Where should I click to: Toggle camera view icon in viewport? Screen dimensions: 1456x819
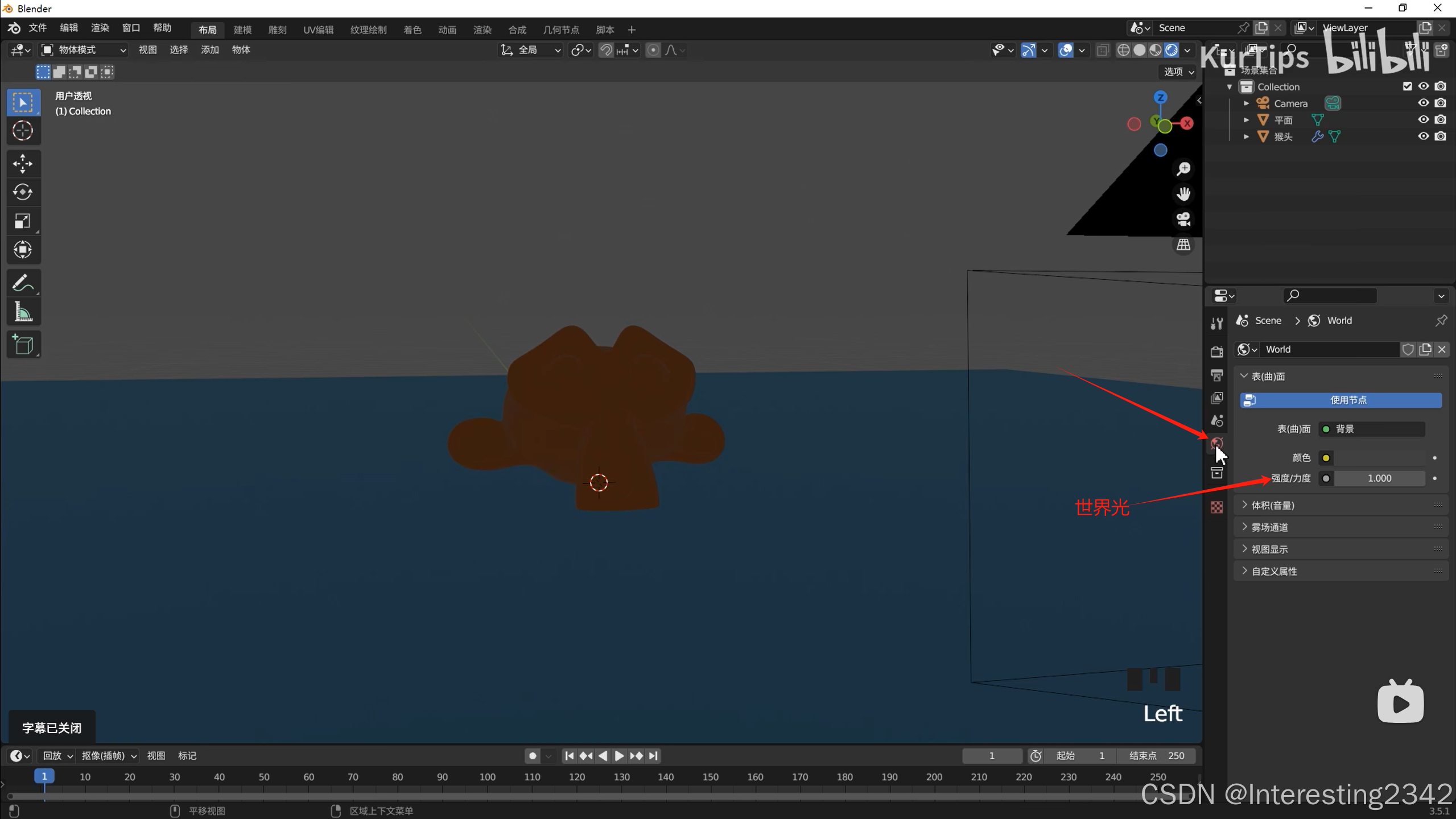(x=1183, y=220)
